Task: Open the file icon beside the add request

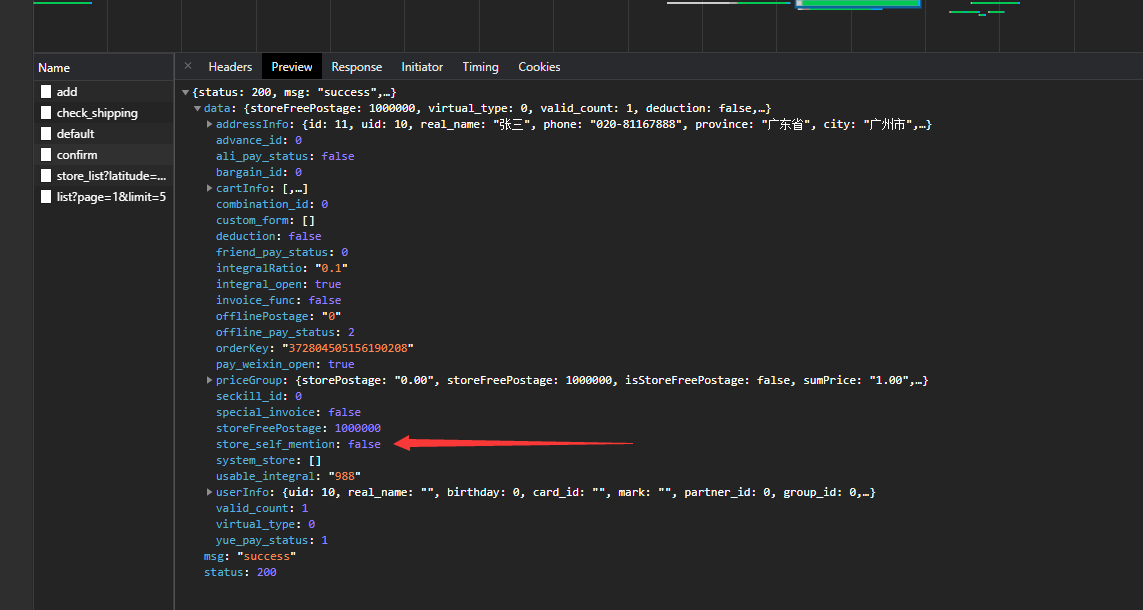Action: (46, 92)
